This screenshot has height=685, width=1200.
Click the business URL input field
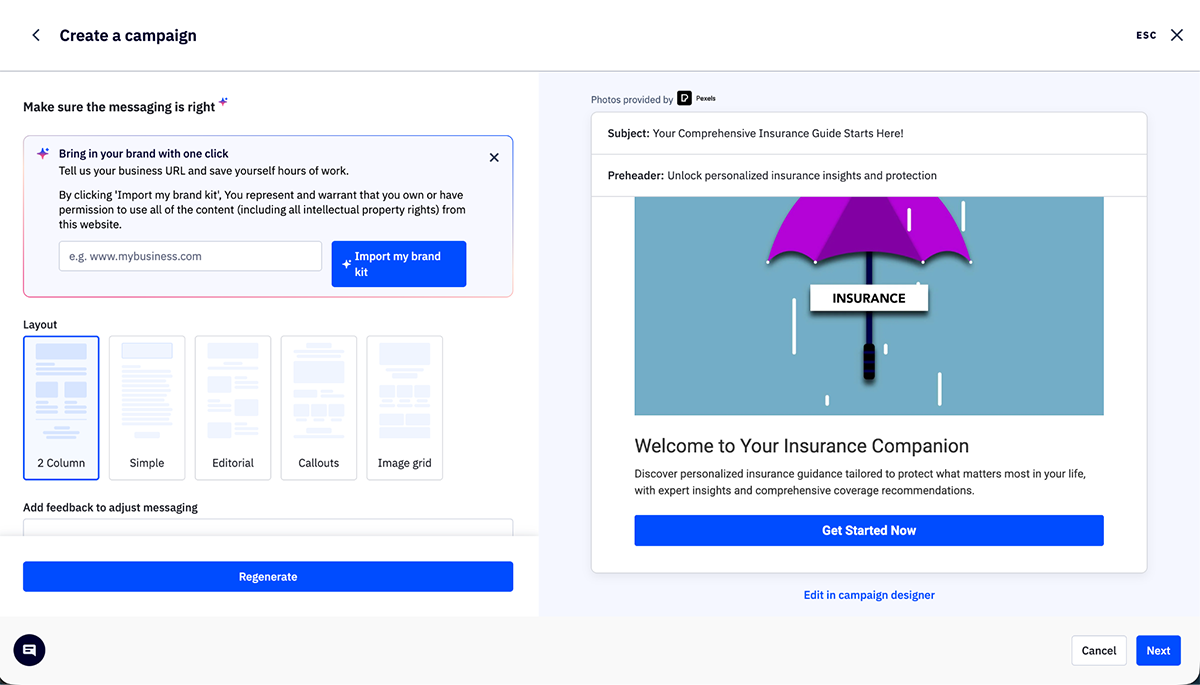click(x=189, y=256)
